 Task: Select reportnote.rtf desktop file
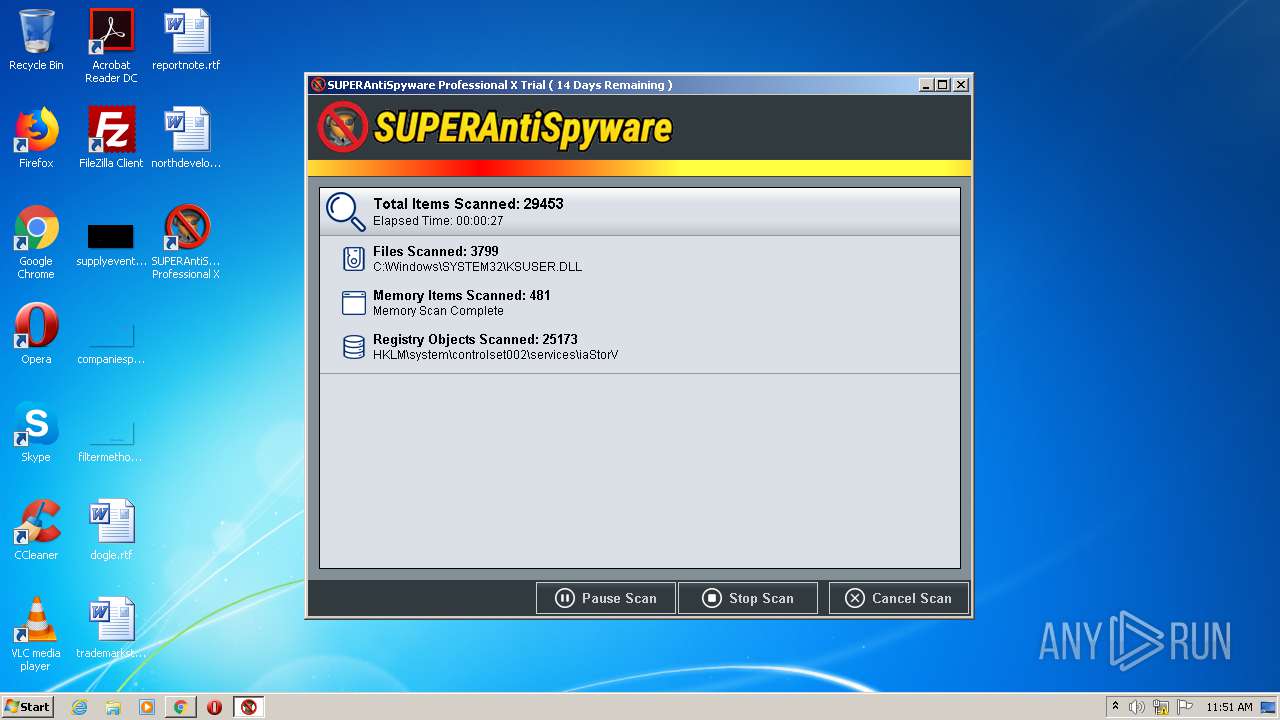click(186, 40)
